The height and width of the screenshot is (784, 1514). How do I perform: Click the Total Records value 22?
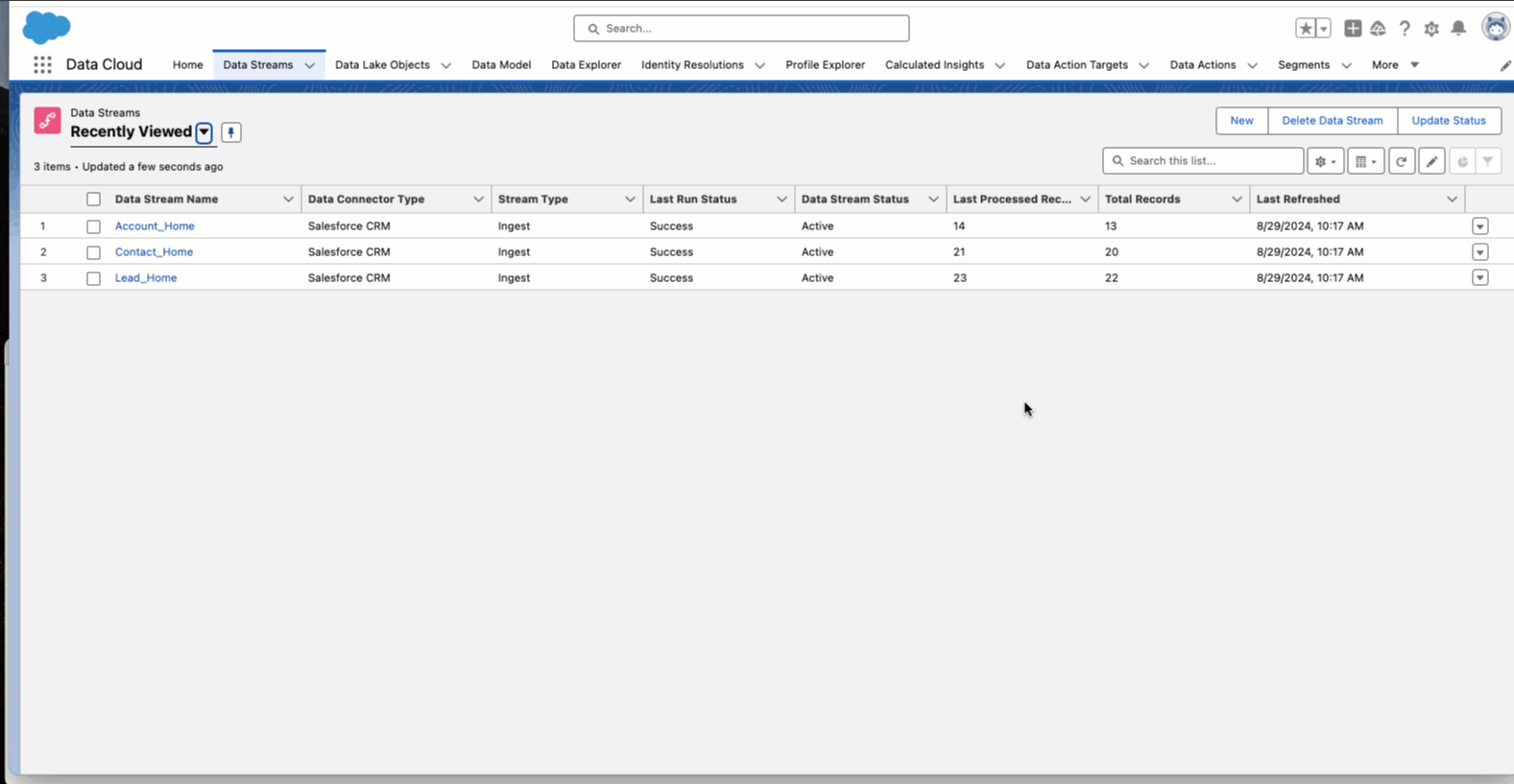click(x=1111, y=278)
